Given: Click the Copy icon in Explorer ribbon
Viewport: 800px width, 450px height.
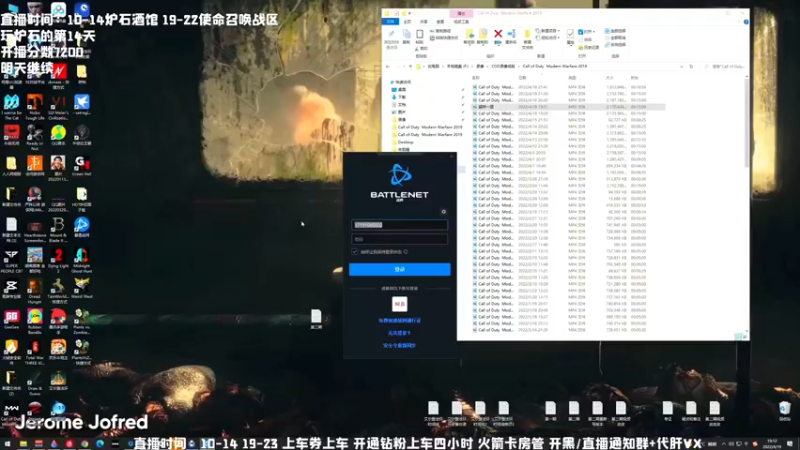Looking at the screenshot, I should pyautogui.click(x=407, y=34).
